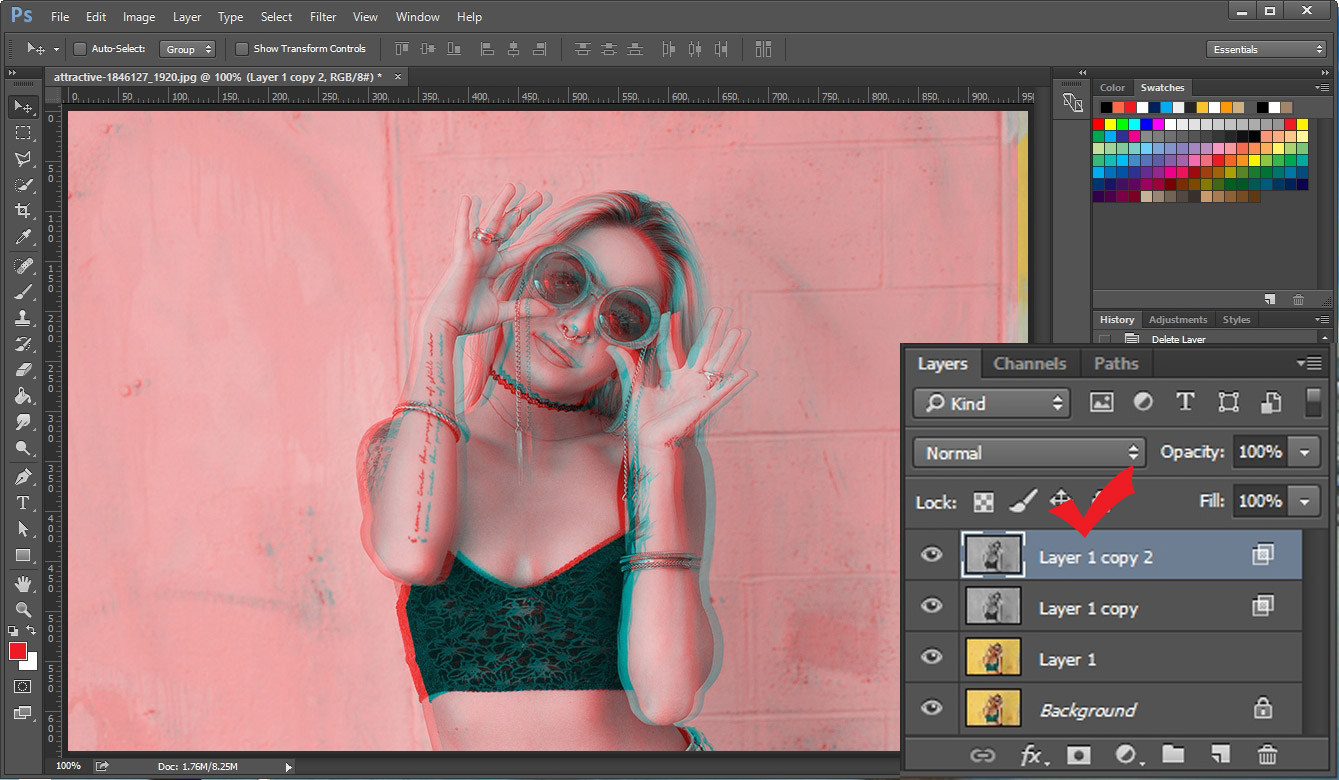This screenshot has width=1339, height=780.
Task: Click Link Layers icon in Layers panel
Action: (x=982, y=755)
